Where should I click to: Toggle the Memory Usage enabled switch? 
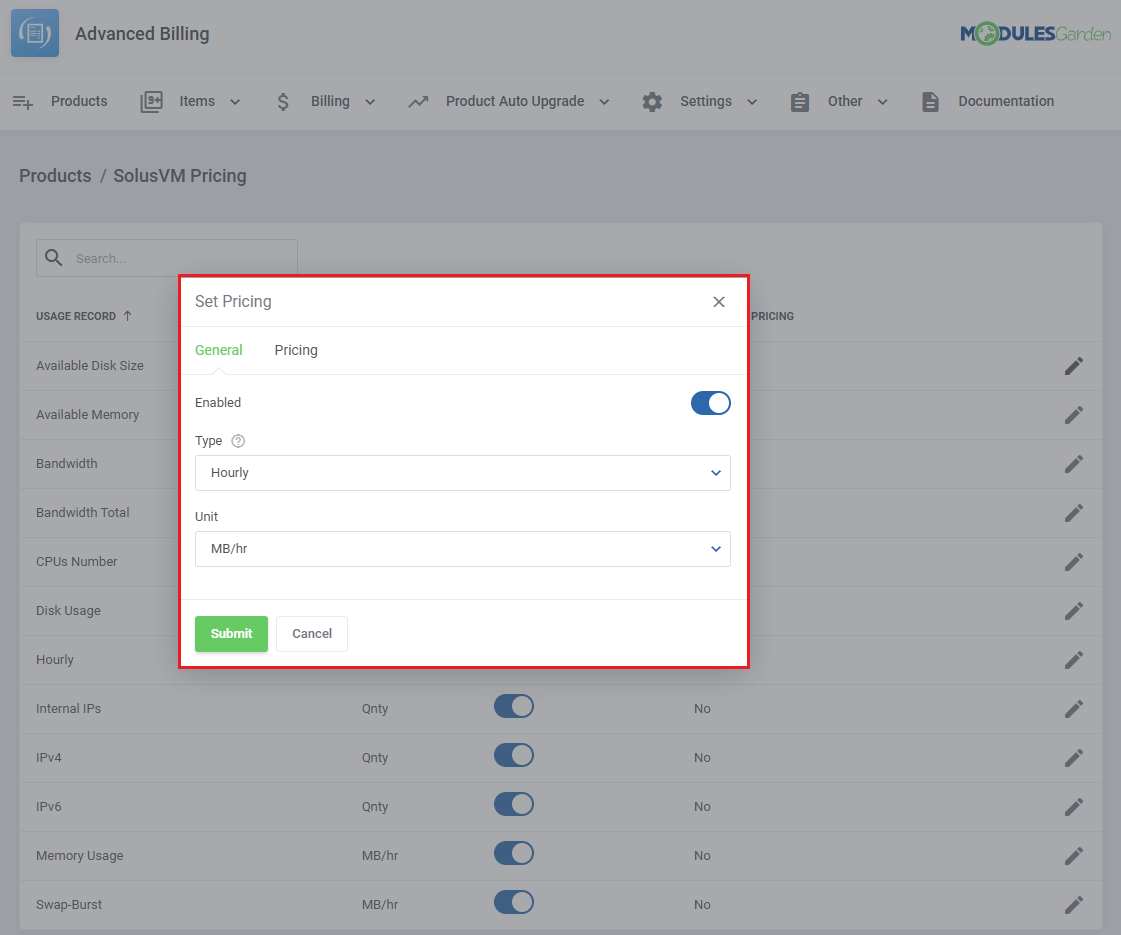(x=514, y=854)
